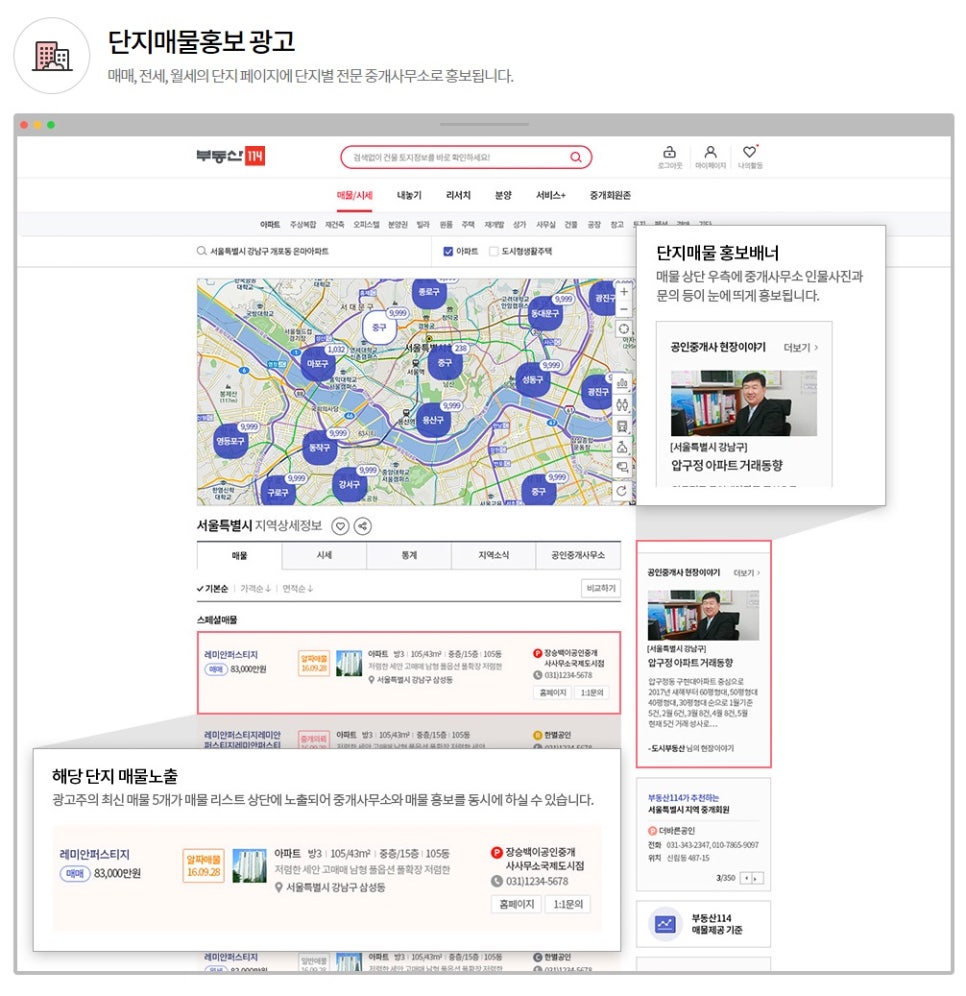Image resolution: width=966 pixels, height=996 pixels.
Task: Click apartment thumbnail in enlarged listing popup
Action: click(x=249, y=866)
